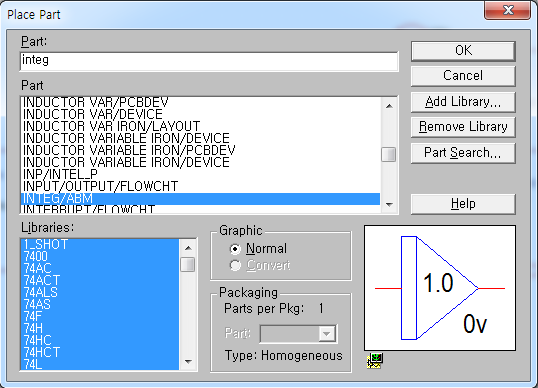Image resolution: width=538 pixels, height=388 pixels.
Task: Click the Remove Library button
Action: pyautogui.click(x=463, y=127)
